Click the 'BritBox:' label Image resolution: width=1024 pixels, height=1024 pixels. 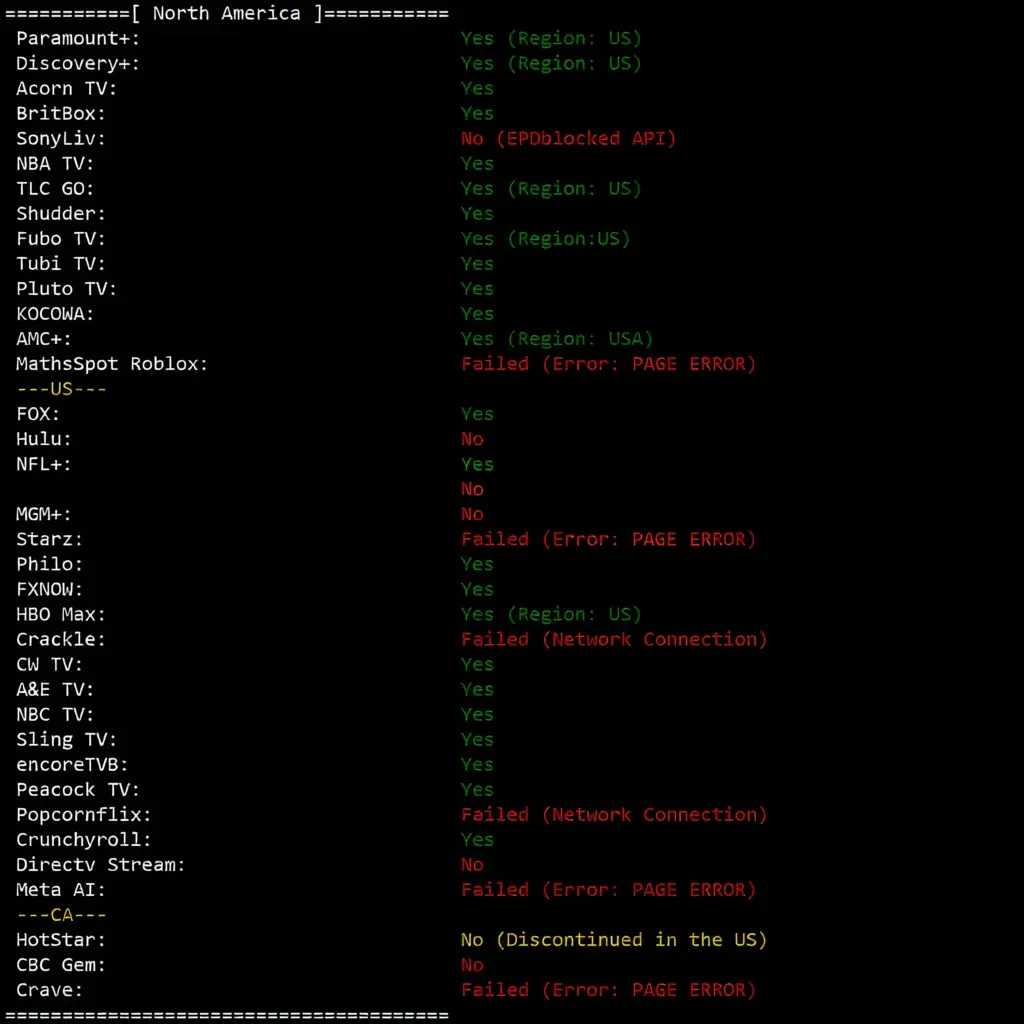pyautogui.click(x=61, y=114)
